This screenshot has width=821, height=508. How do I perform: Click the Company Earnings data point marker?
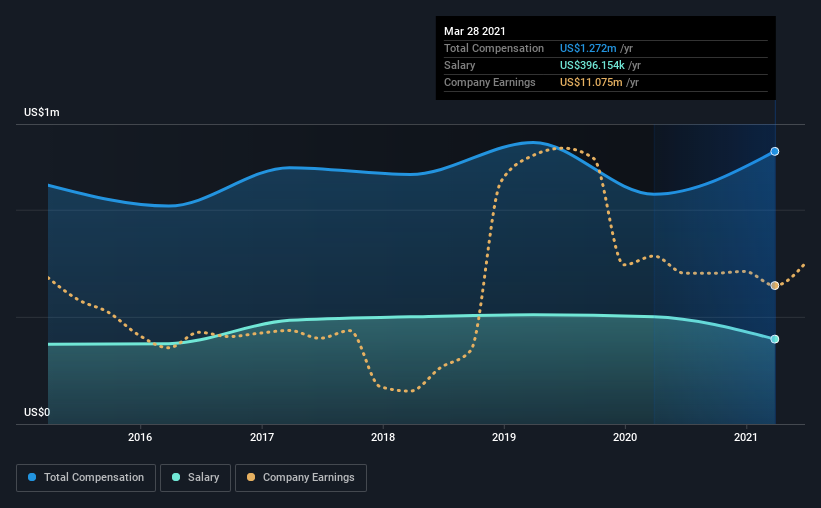point(774,285)
